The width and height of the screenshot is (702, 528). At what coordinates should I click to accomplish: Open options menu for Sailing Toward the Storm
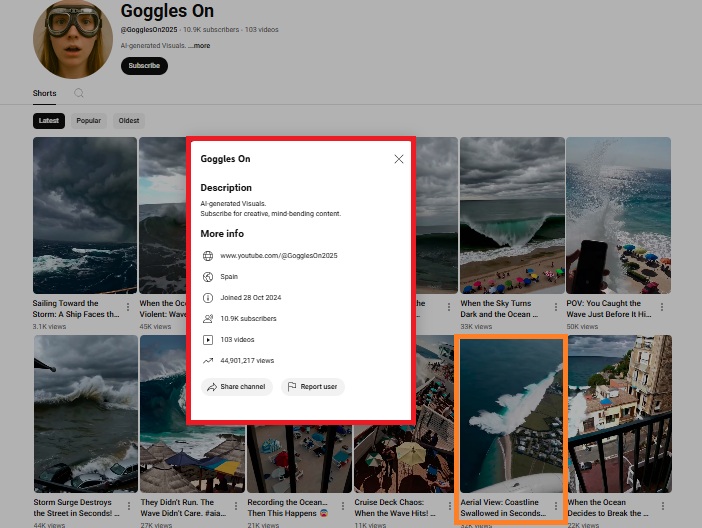pos(128,307)
